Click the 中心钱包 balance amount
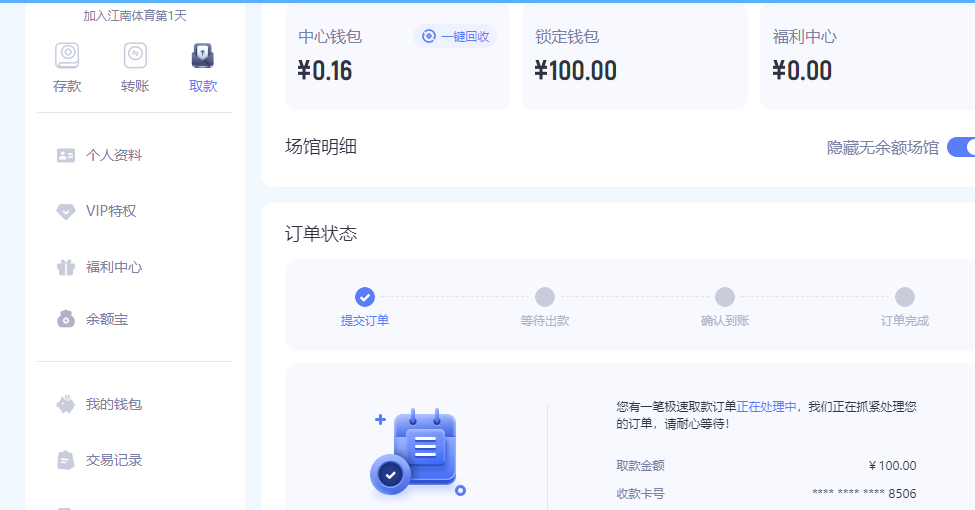This screenshot has width=975, height=510. tap(325, 71)
